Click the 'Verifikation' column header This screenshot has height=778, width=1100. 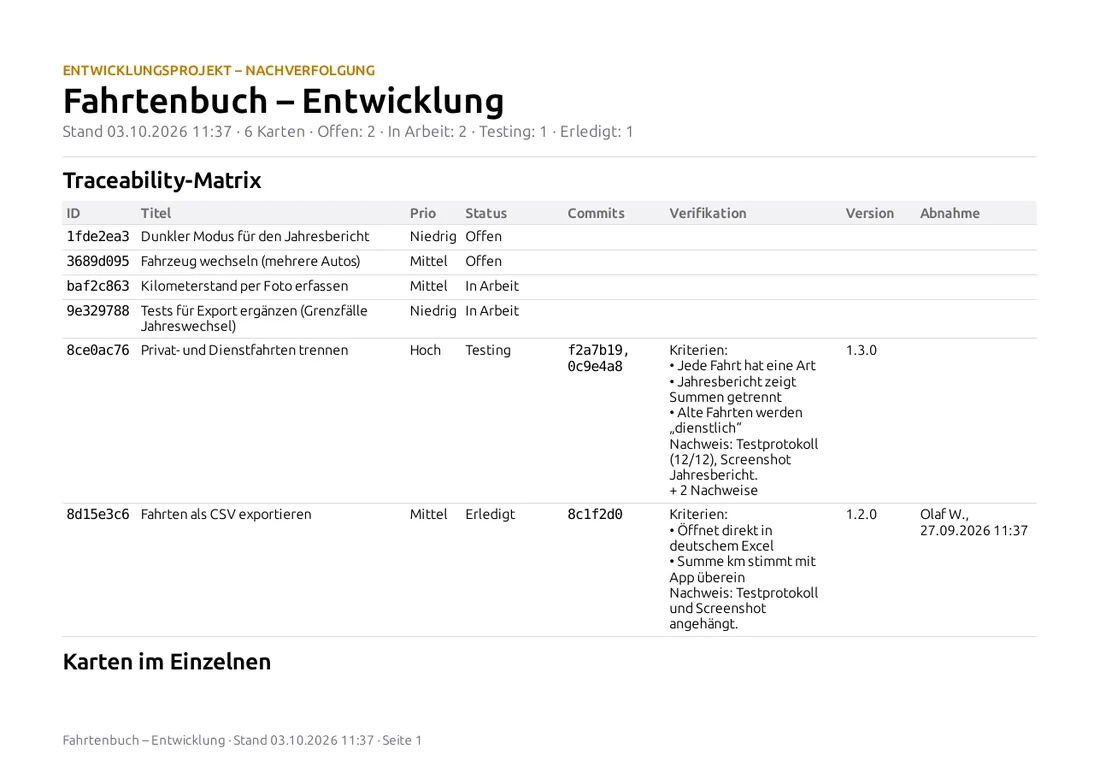click(x=708, y=213)
